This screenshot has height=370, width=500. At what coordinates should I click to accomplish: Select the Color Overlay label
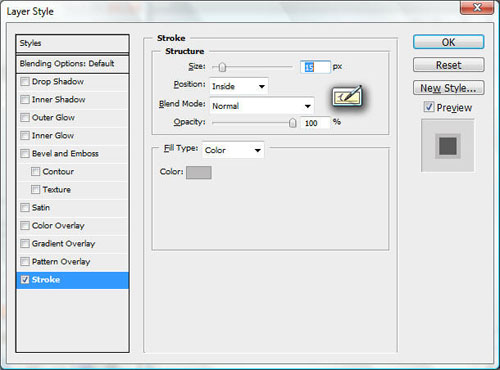point(58,226)
